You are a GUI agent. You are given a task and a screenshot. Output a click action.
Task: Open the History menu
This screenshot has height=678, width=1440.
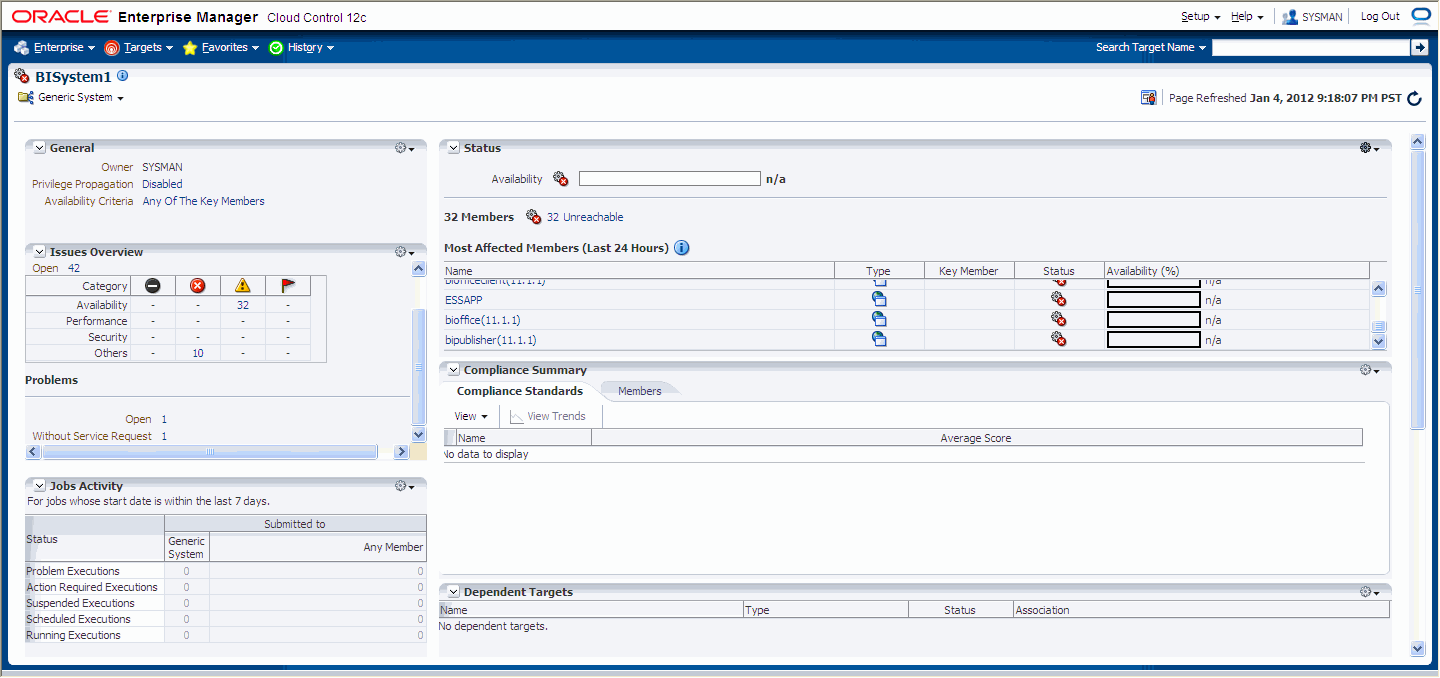[x=301, y=47]
